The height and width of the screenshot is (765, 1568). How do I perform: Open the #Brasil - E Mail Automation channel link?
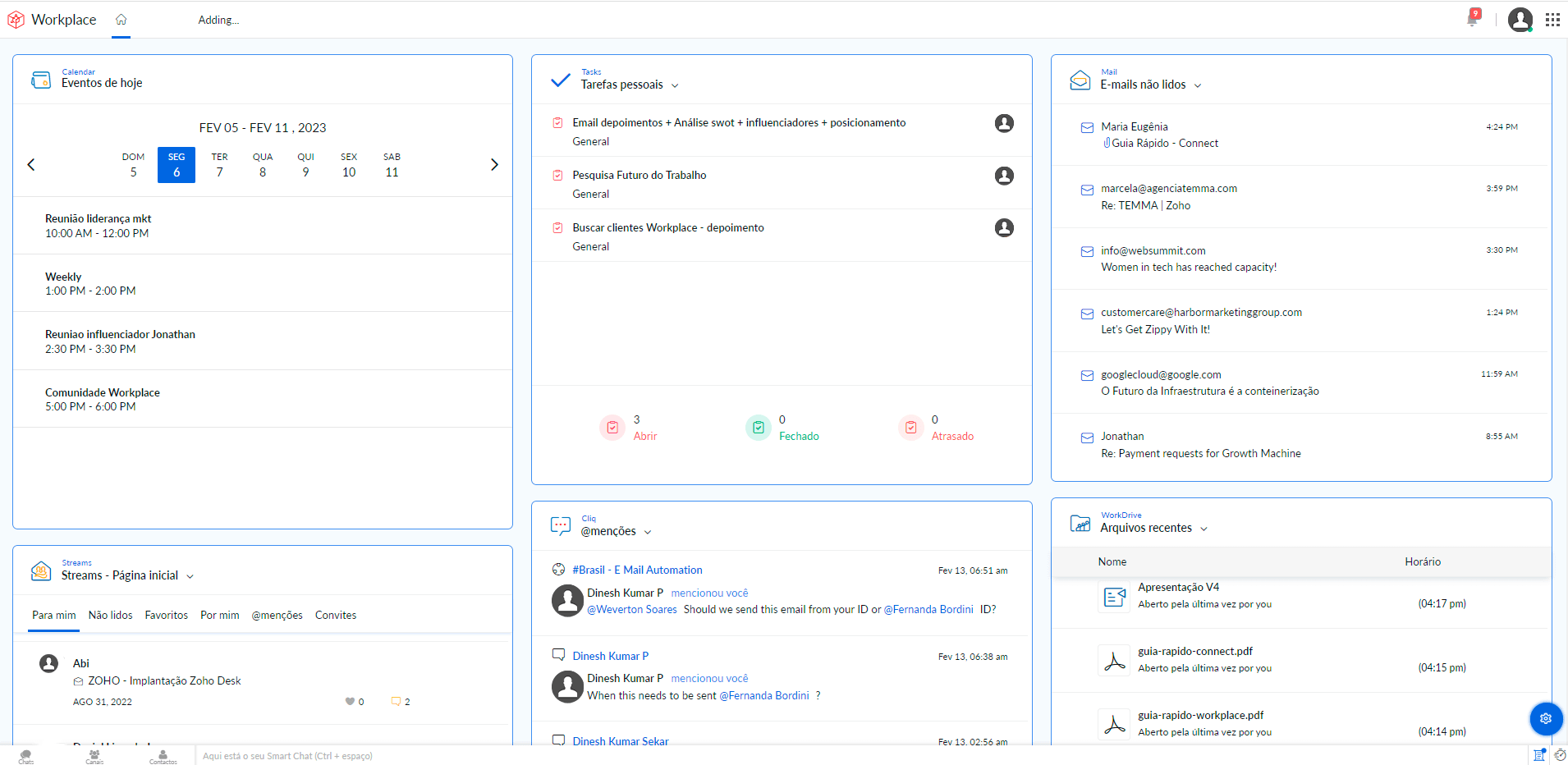pos(637,570)
